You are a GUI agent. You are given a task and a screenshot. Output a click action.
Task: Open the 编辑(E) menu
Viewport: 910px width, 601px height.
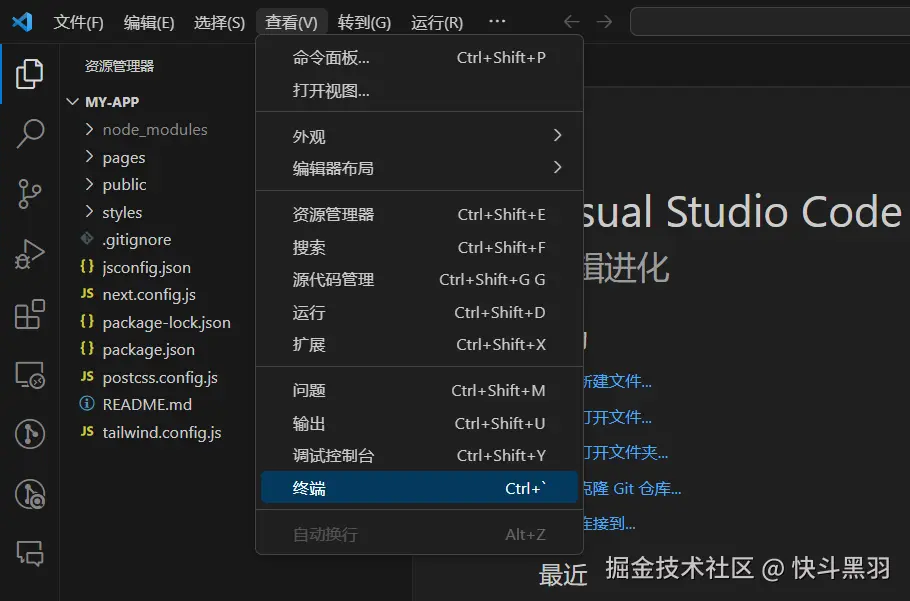point(149,23)
